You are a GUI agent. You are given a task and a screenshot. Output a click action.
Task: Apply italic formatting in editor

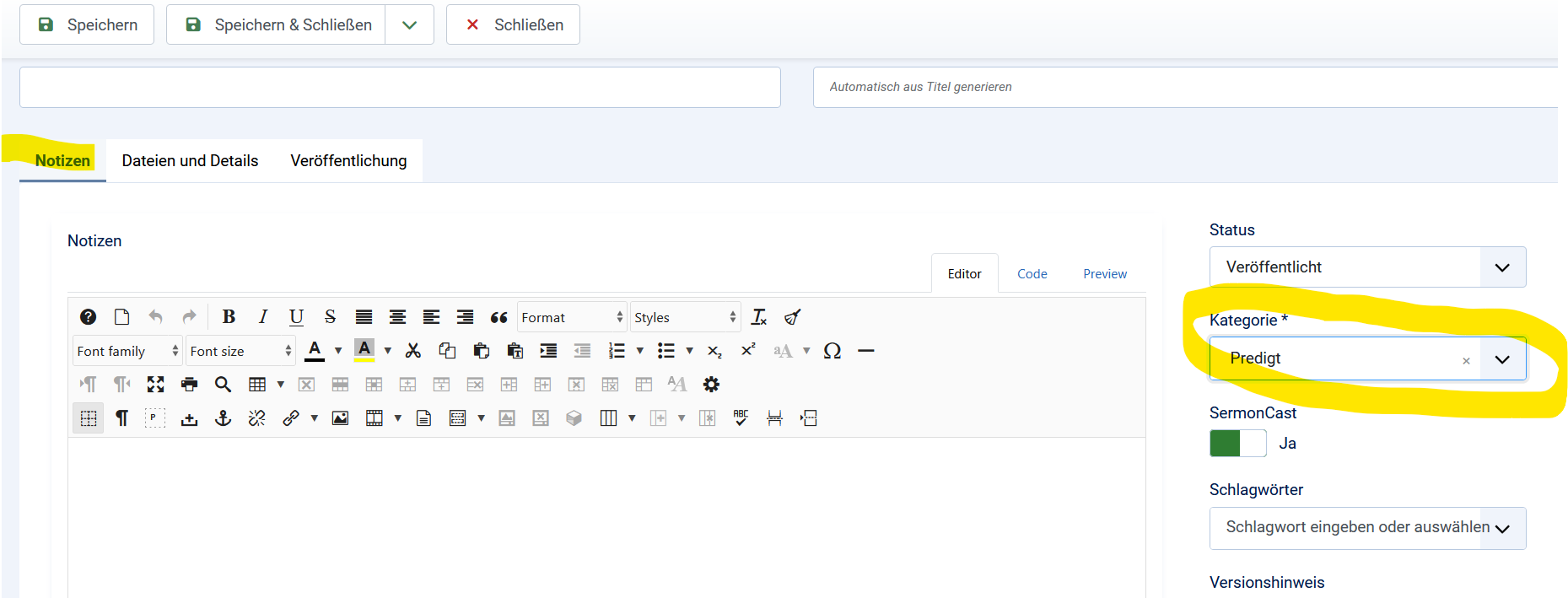pyautogui.click(x=262, y=317)
